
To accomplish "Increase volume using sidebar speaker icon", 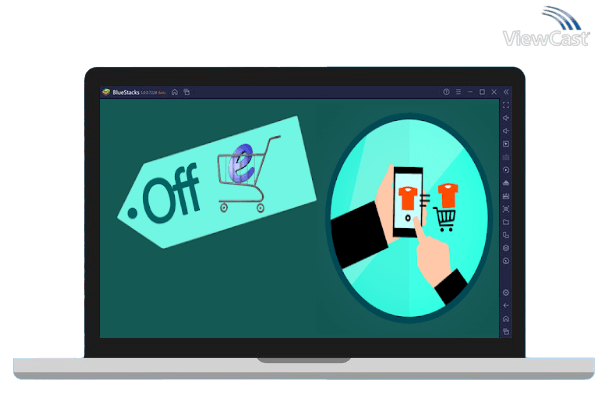I will (506, 118).
